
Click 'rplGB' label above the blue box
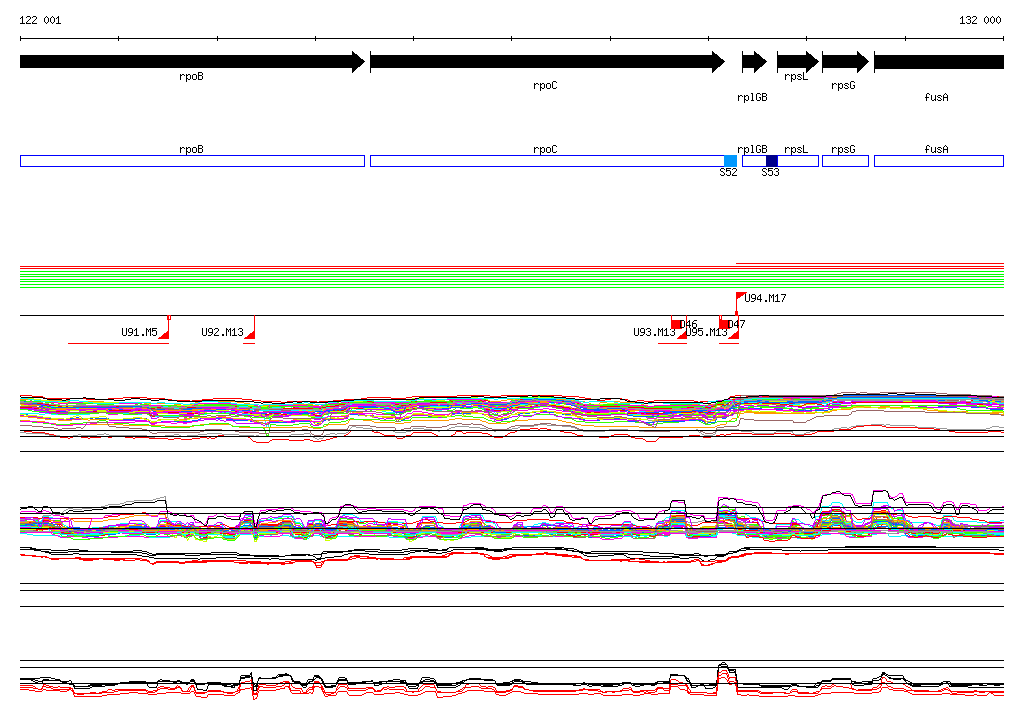tap(752, 150)
